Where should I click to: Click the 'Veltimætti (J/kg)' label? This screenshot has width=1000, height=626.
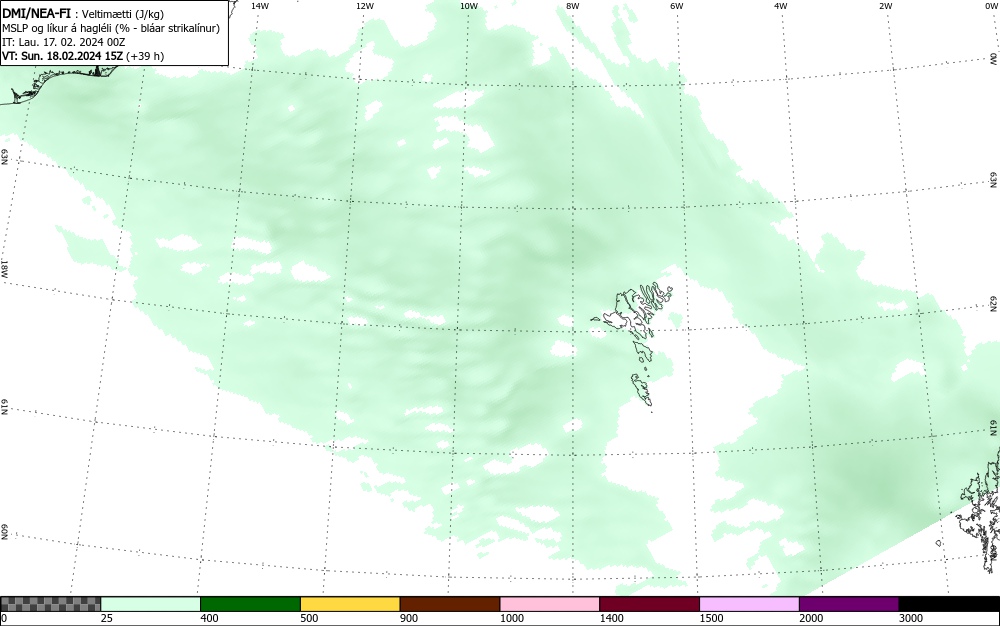pyautogui.click(x=123, y=15)
